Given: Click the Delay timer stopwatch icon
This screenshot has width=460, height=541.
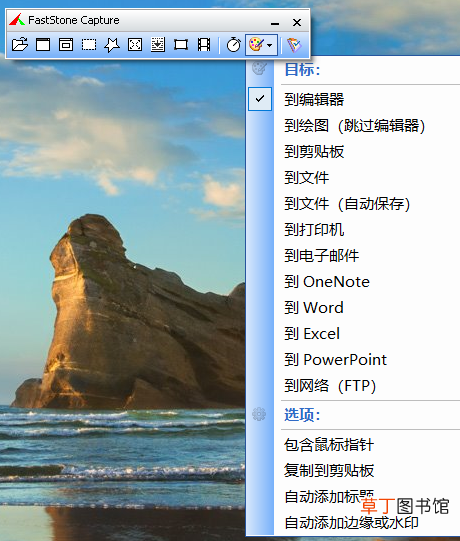Looking at the screenshot, I should (x=234, y=45).
